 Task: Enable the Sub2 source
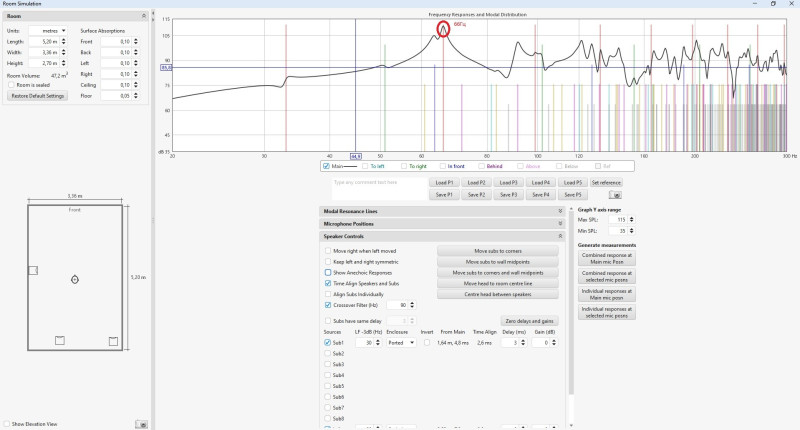point(328,353)
